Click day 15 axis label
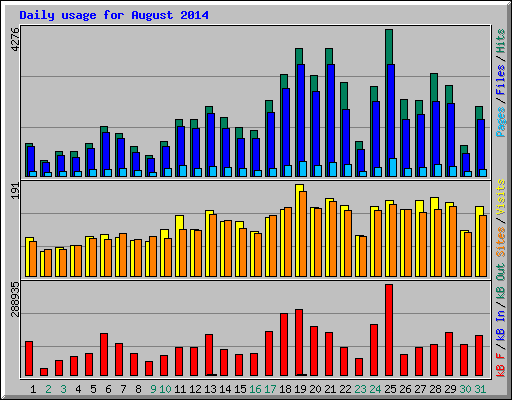Image resolution: width=512 pixels, height=400 pixels. click(240, 389)
